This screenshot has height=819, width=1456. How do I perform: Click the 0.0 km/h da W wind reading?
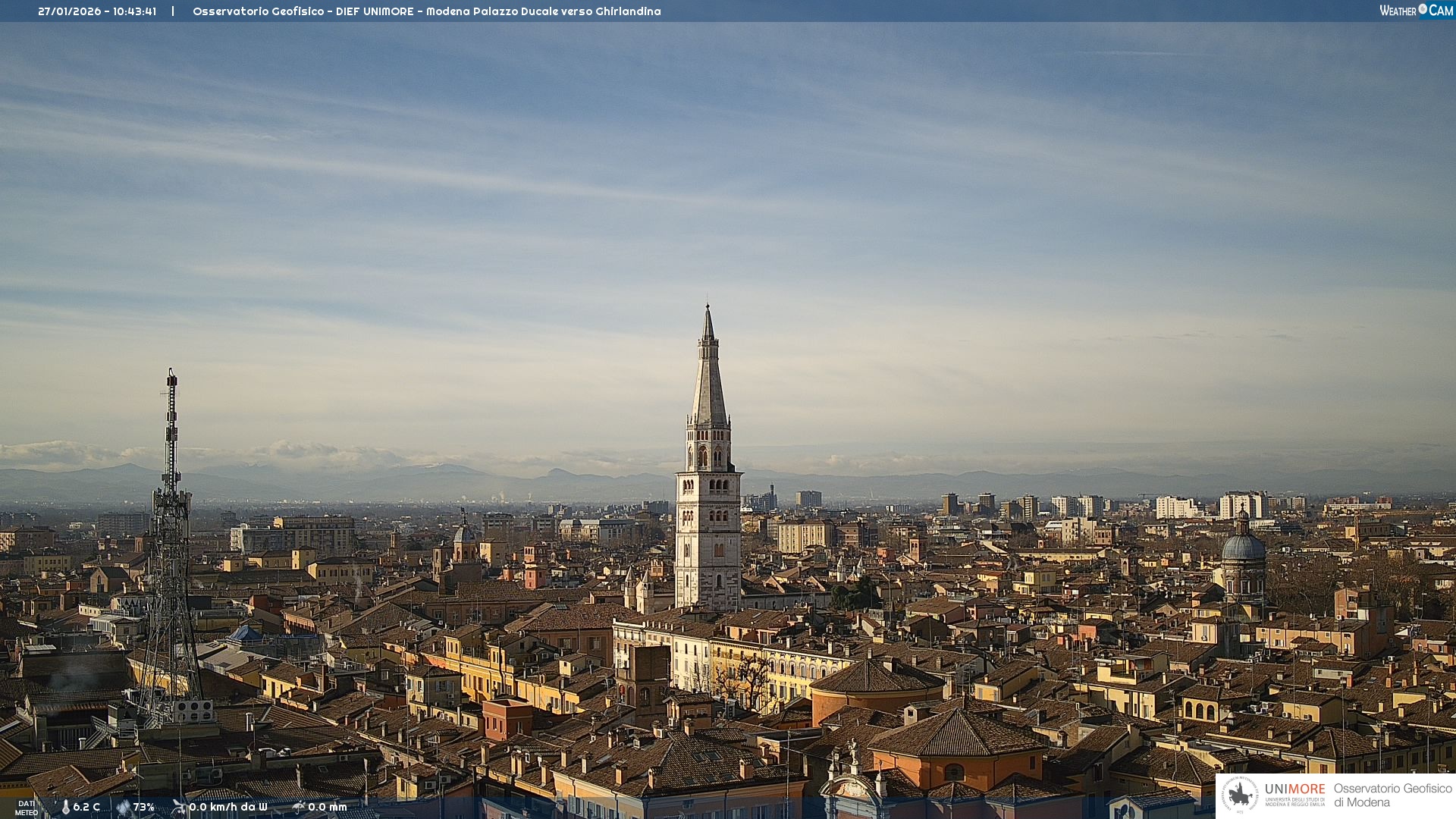228,807
